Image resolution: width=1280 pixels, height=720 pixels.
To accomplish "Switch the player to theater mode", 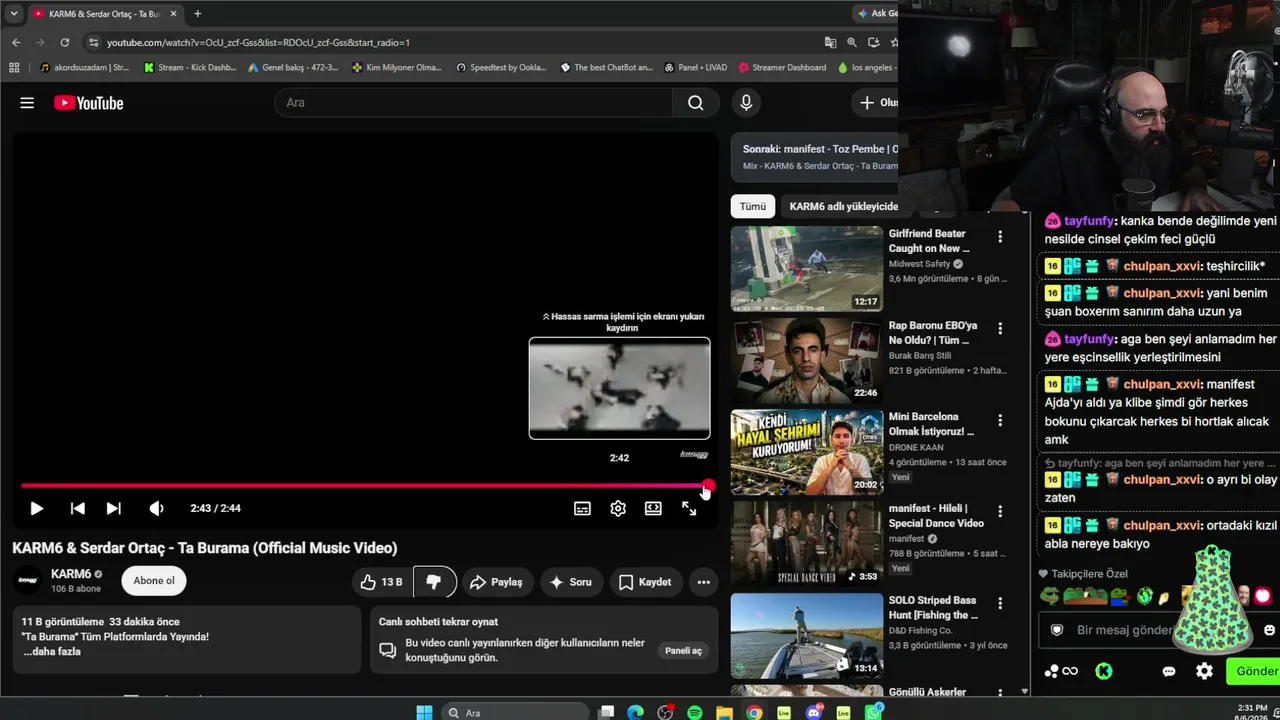I will 653,508.
